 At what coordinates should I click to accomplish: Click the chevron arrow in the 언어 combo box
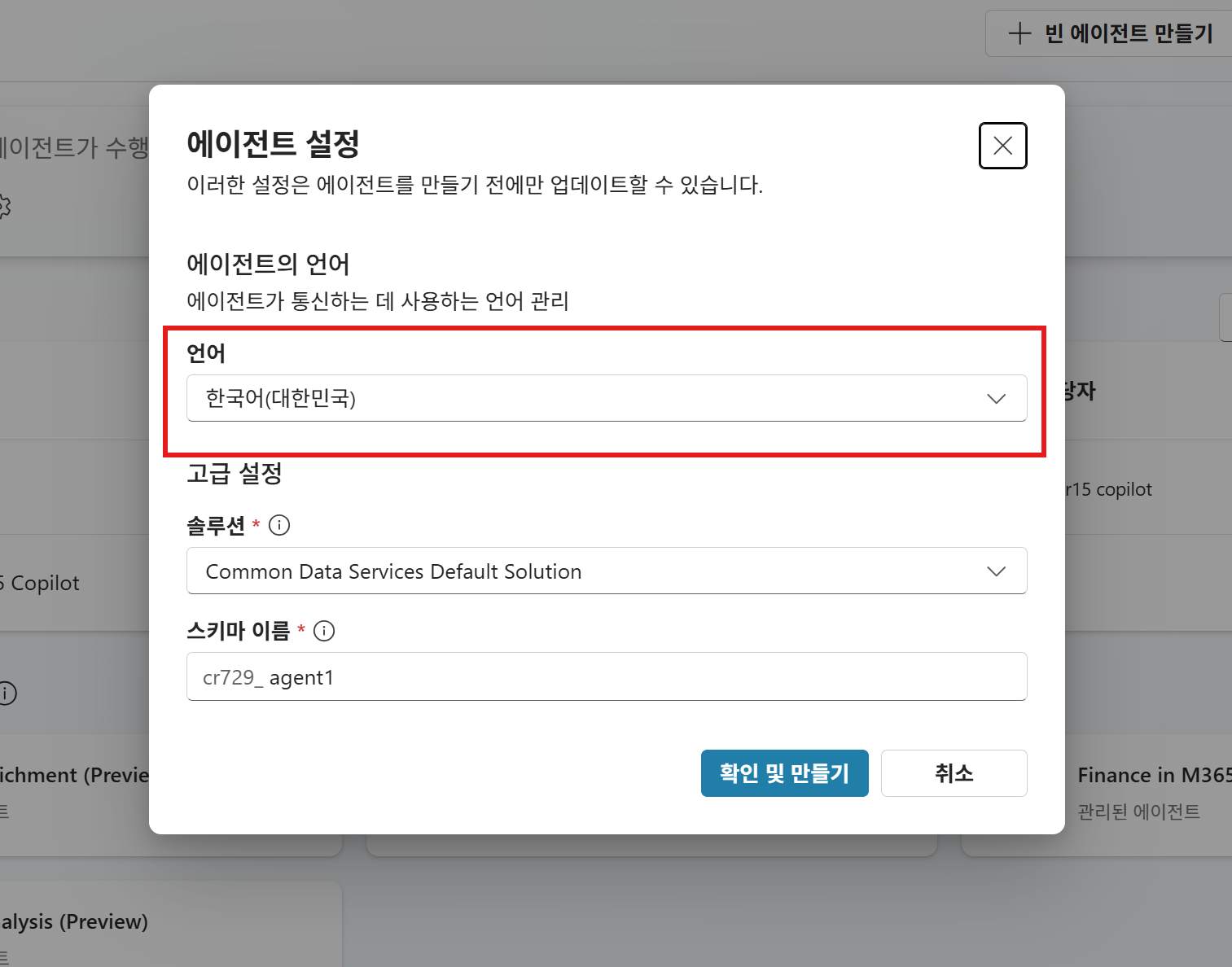[x=996, y=398]
